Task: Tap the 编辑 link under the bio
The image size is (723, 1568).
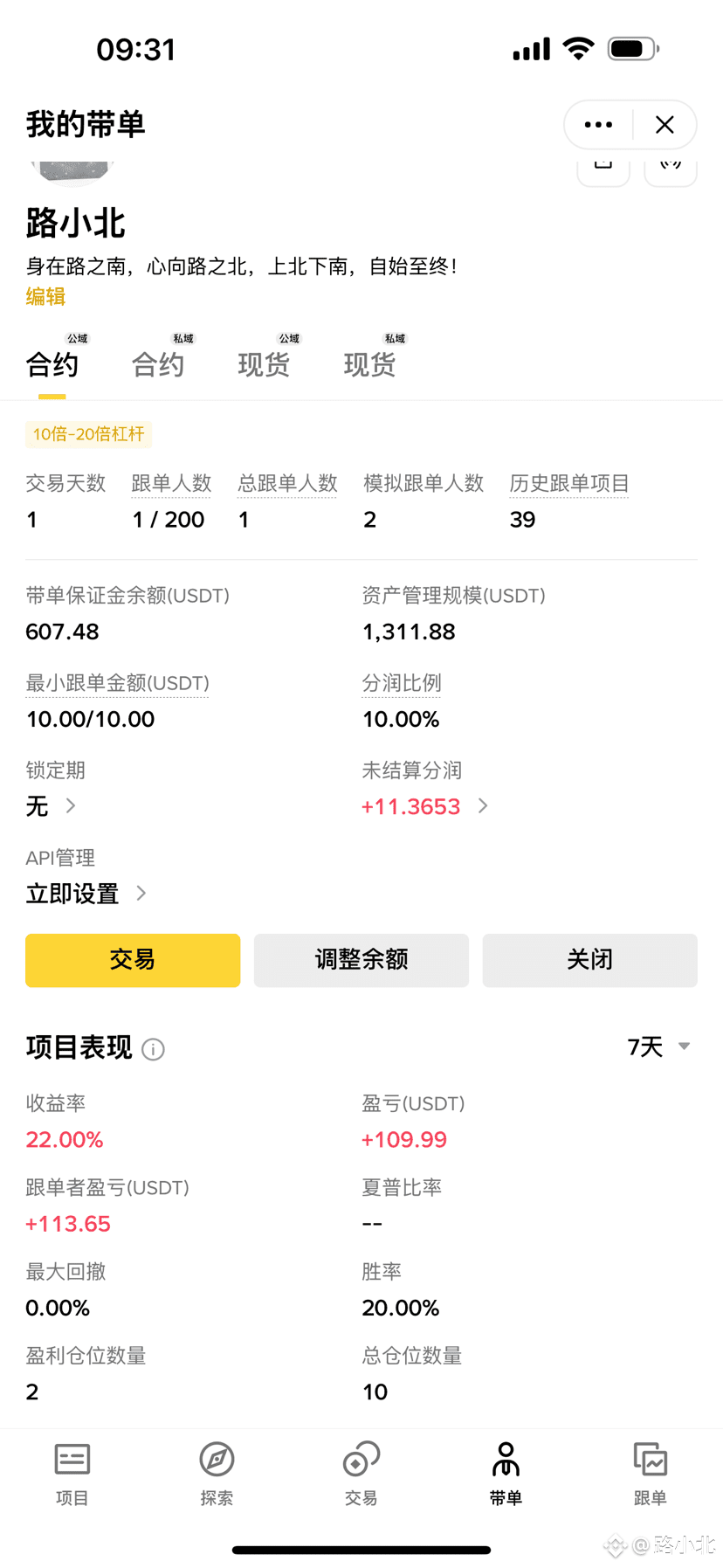Action: (45, 297)
